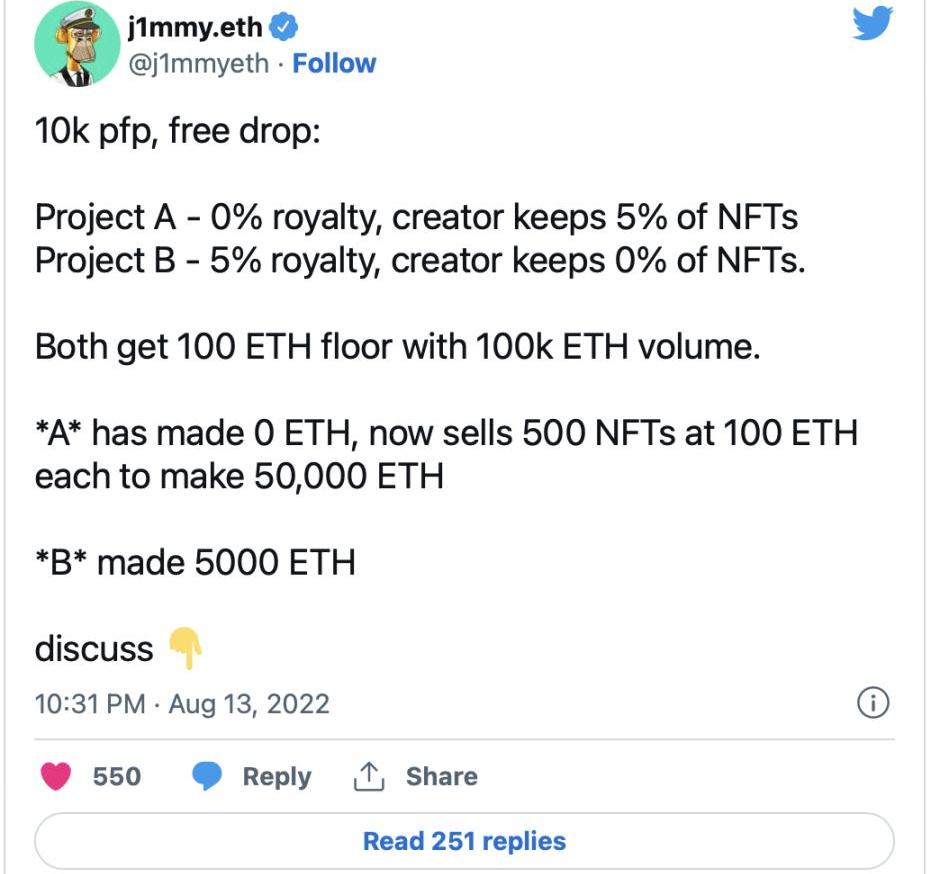Click the blue verified badge
Viewport: 931px width, 874px height.
[x=283, y=26]
